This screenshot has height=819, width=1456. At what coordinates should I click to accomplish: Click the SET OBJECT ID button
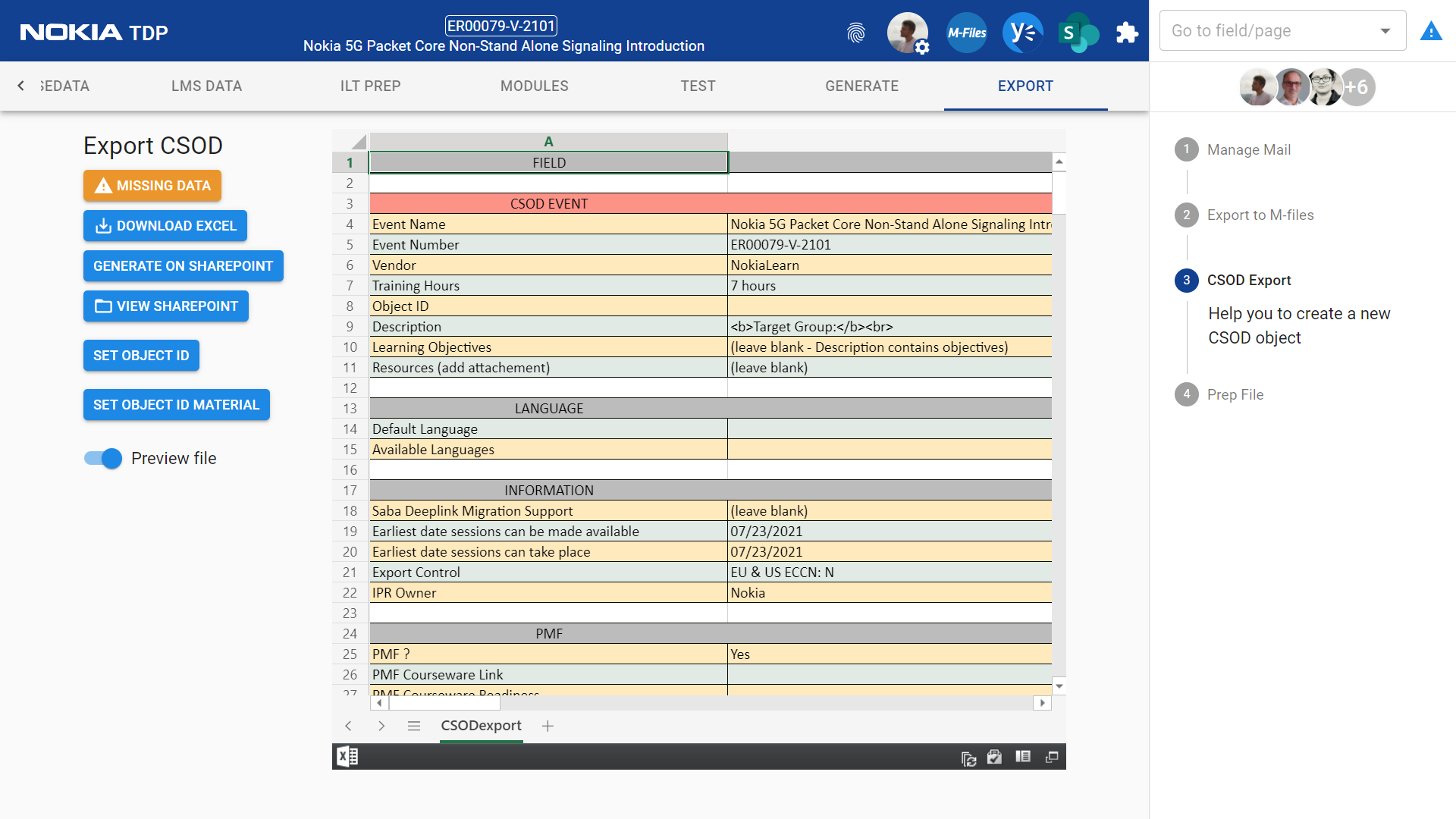[141, 356]
